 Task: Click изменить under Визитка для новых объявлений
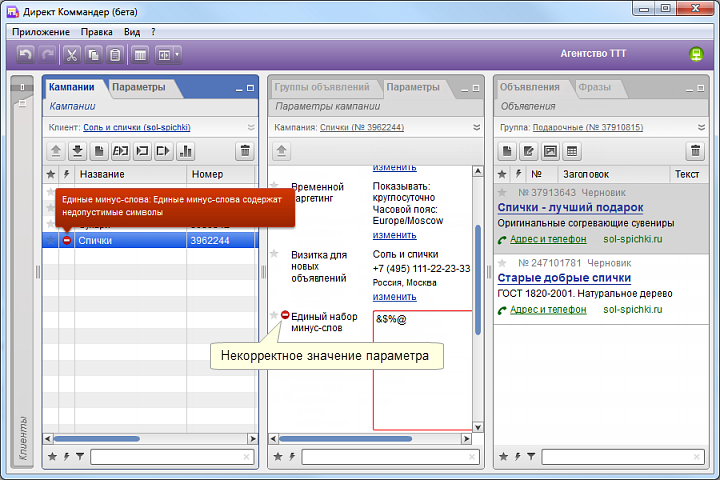click(394, 297)
